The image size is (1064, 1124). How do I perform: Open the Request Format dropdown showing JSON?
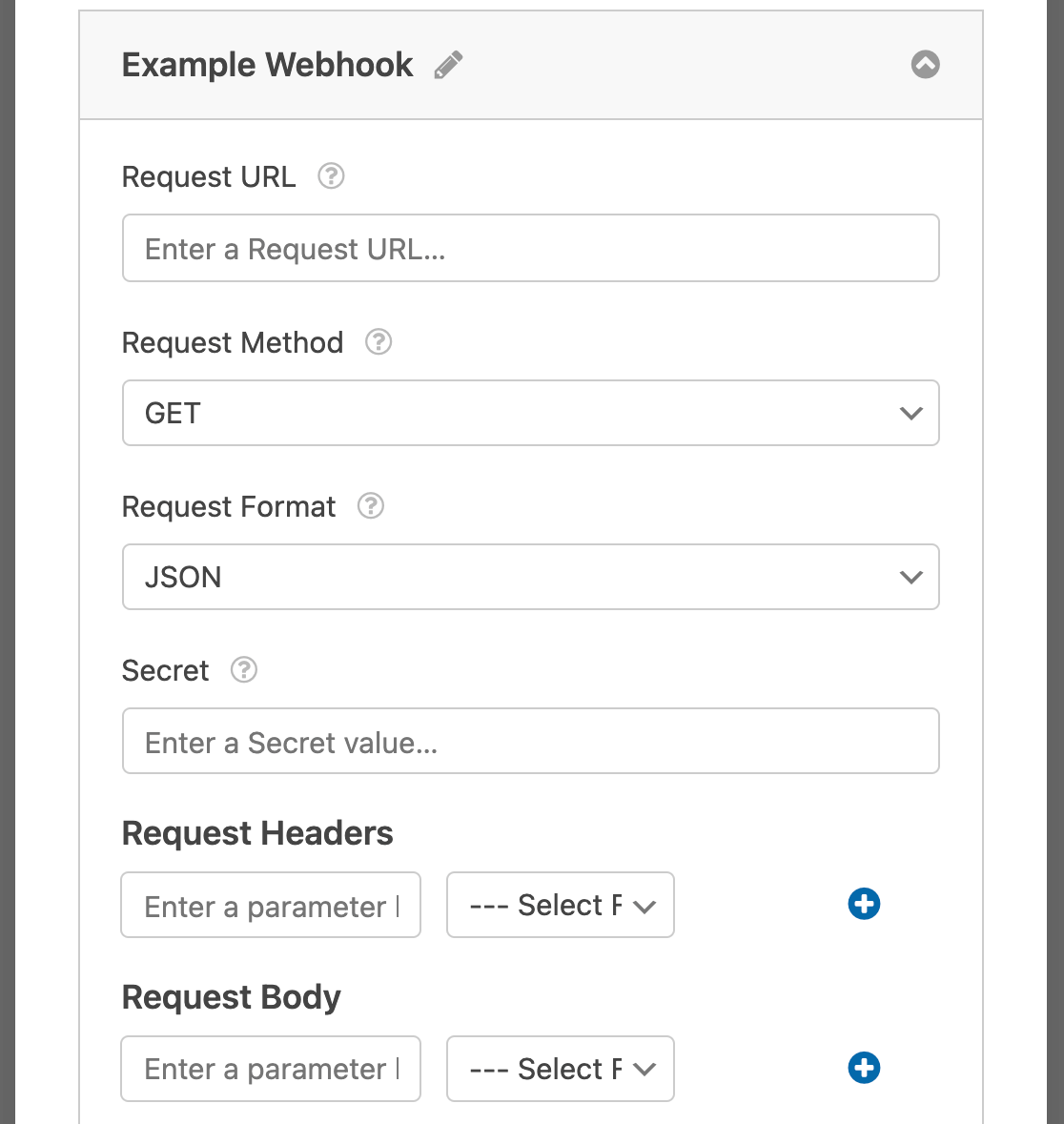[x=531, y=577]
